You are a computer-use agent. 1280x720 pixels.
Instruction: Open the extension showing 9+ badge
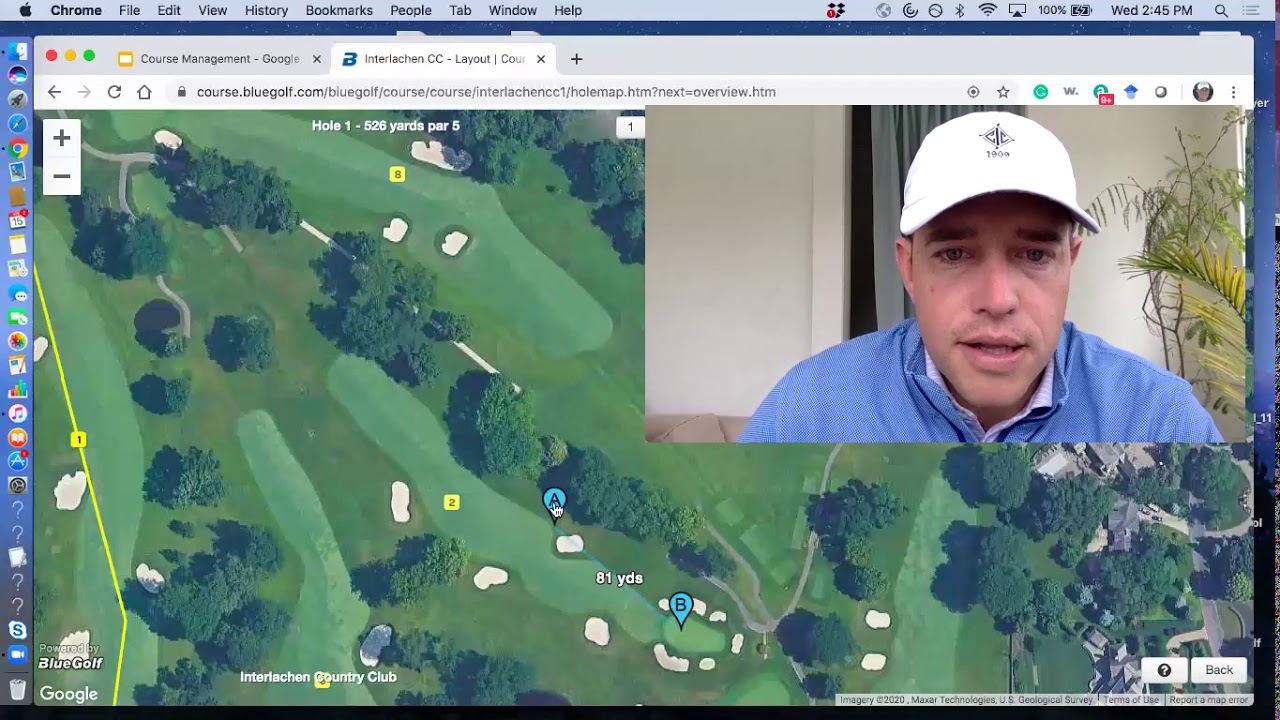pyautogui.click(x=1102, y=93)
